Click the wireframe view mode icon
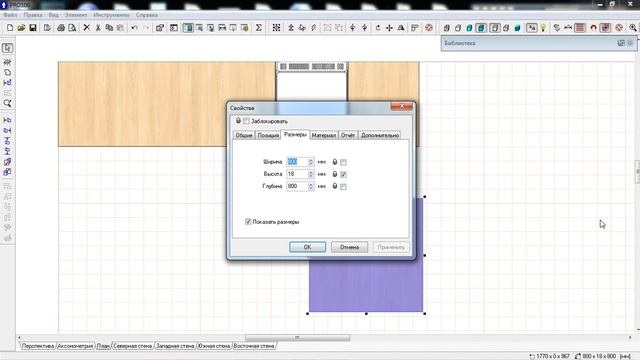 click(447, 28)
